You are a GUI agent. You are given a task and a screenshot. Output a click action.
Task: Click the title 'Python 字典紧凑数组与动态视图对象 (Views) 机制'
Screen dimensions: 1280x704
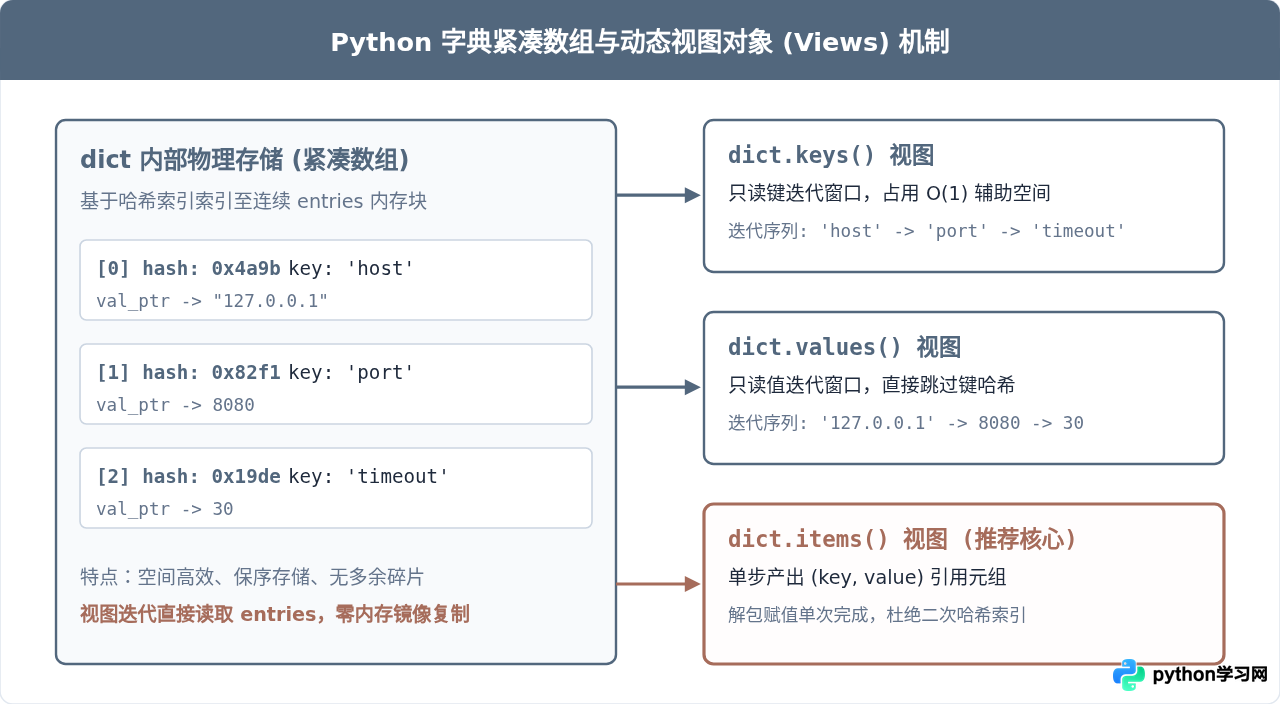[640, 42]
